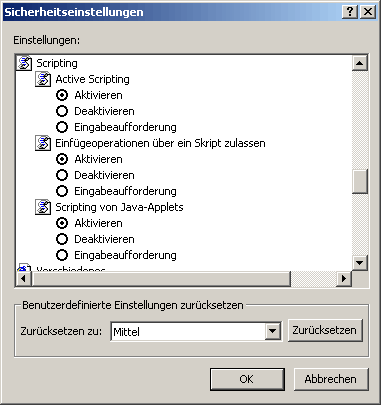Click the vertical scrollbar thumb

(360, 181)
